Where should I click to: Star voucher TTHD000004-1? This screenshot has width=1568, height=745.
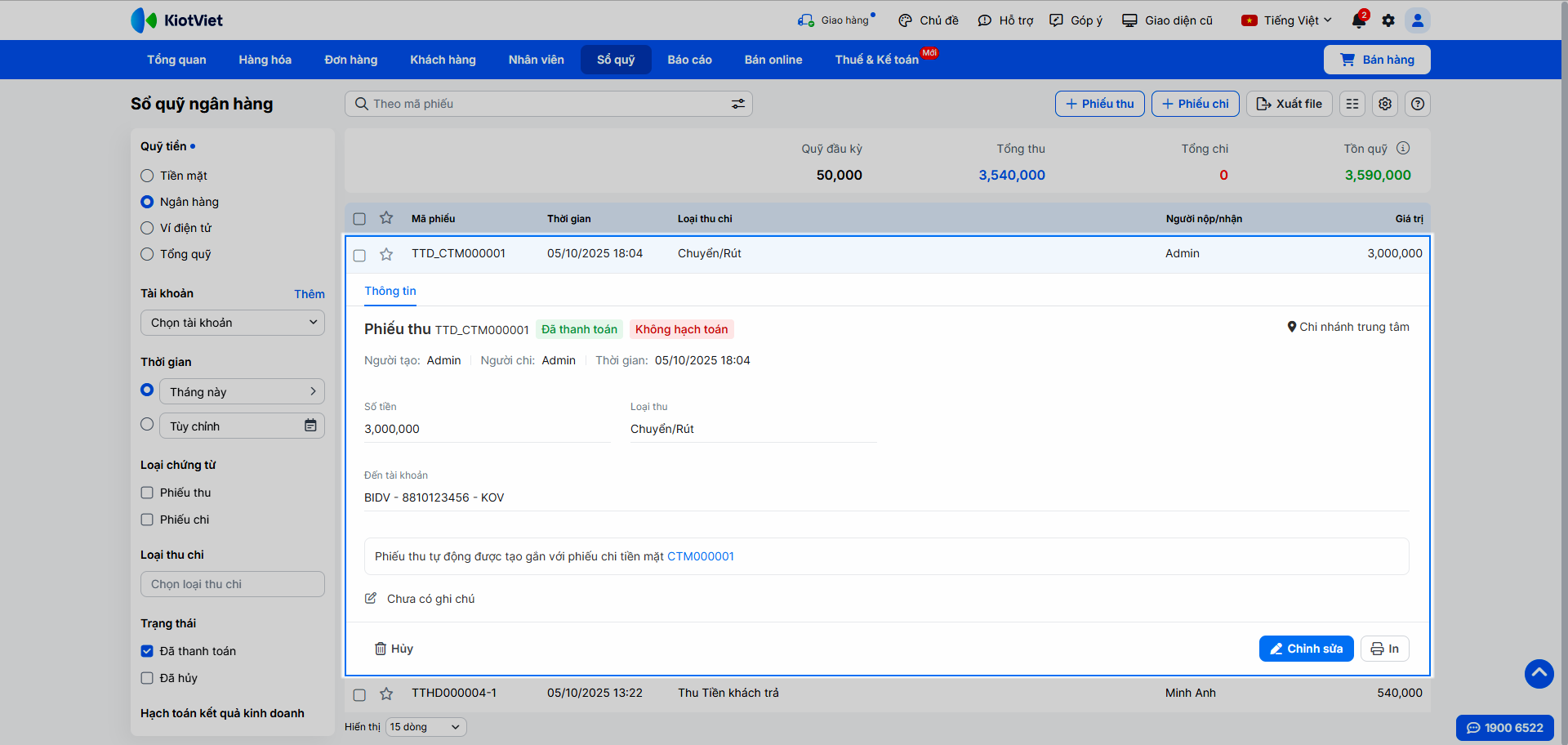point(386,694)
